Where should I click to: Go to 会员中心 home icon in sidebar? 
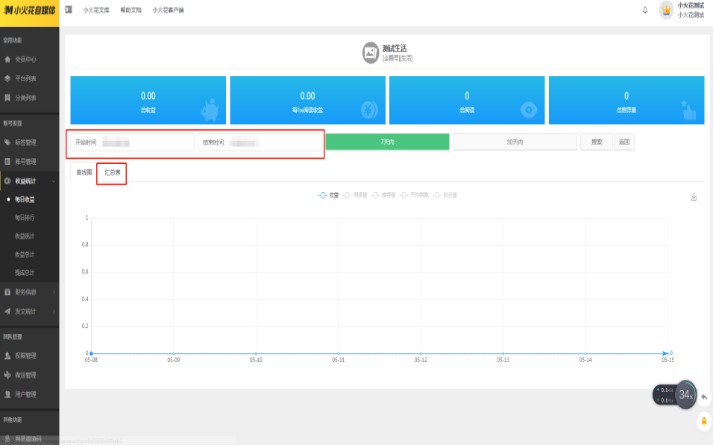coord(7,59)
